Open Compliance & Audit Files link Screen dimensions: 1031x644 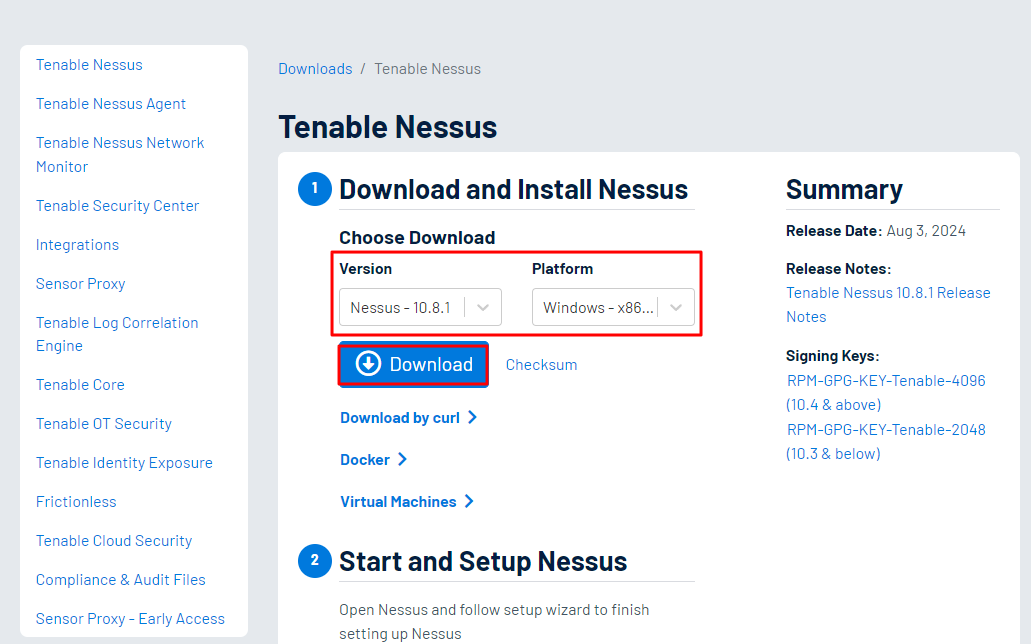tap(120, 580)
